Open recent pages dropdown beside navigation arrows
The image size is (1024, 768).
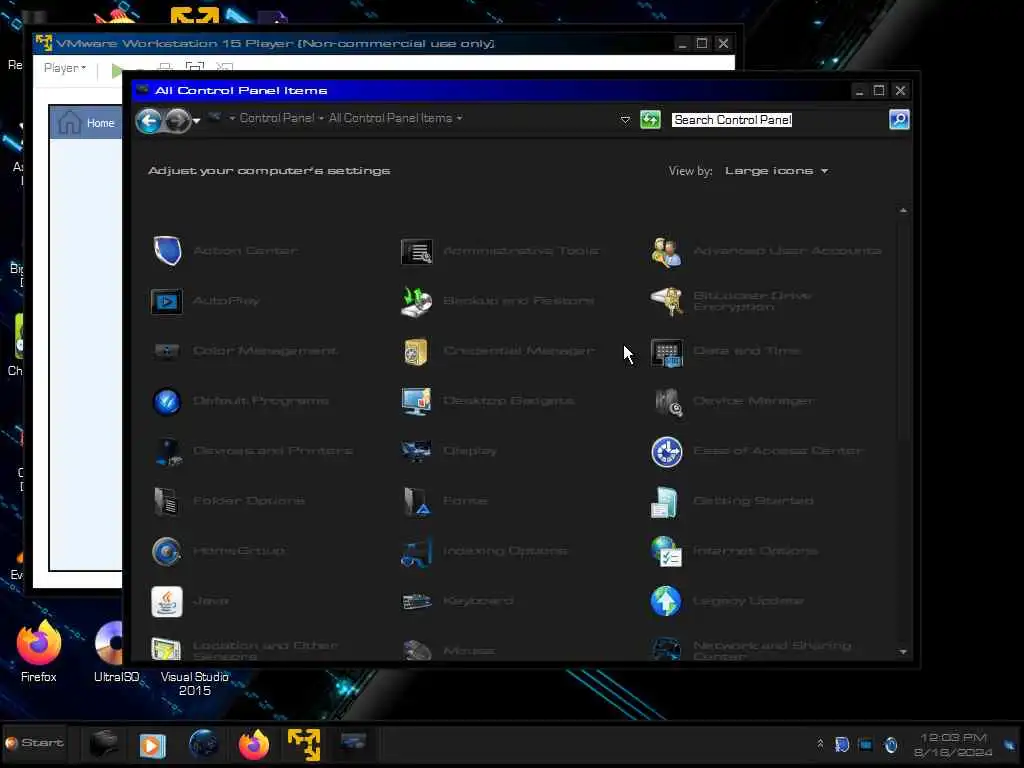click(197, 121)
